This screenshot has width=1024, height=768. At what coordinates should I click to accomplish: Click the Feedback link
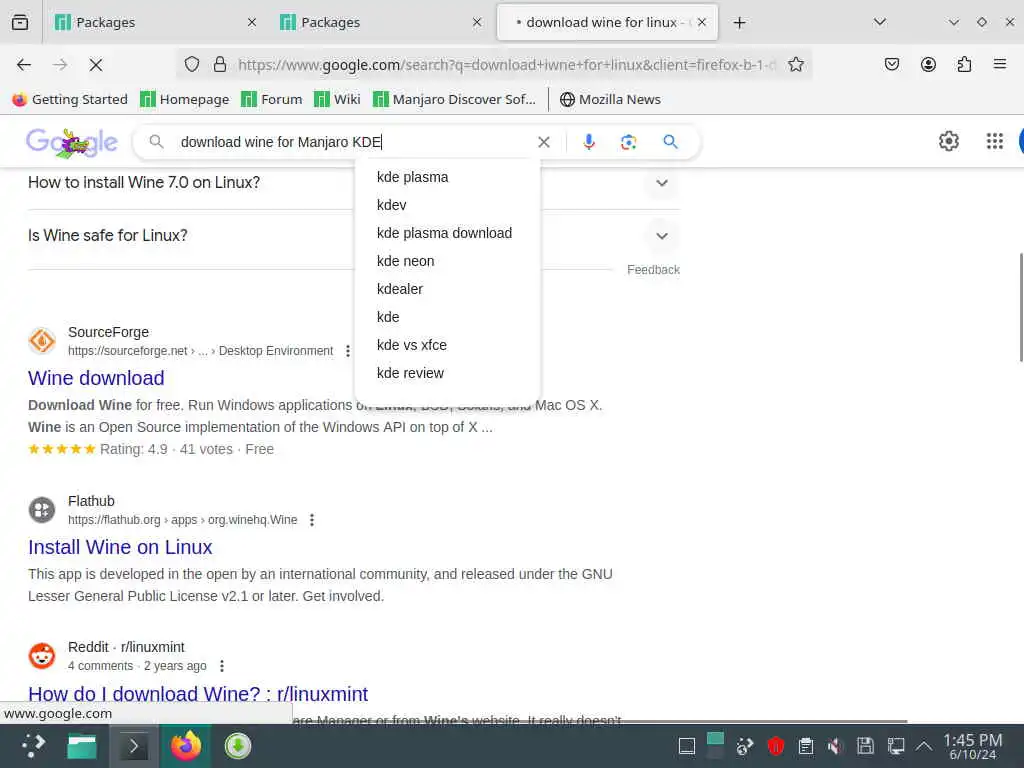(x=653, y=270)
